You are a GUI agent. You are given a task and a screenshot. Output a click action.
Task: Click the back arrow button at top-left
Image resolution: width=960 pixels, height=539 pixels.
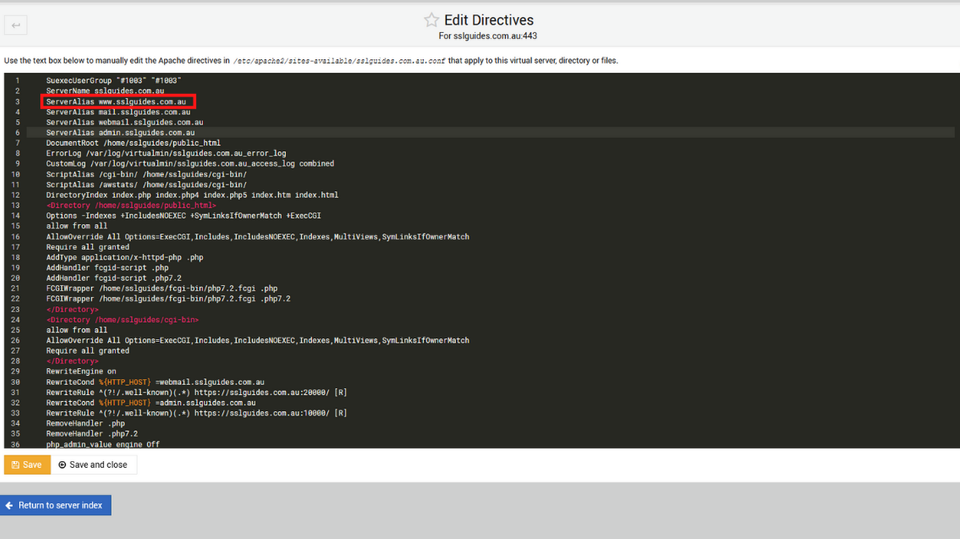pos(16,25)
